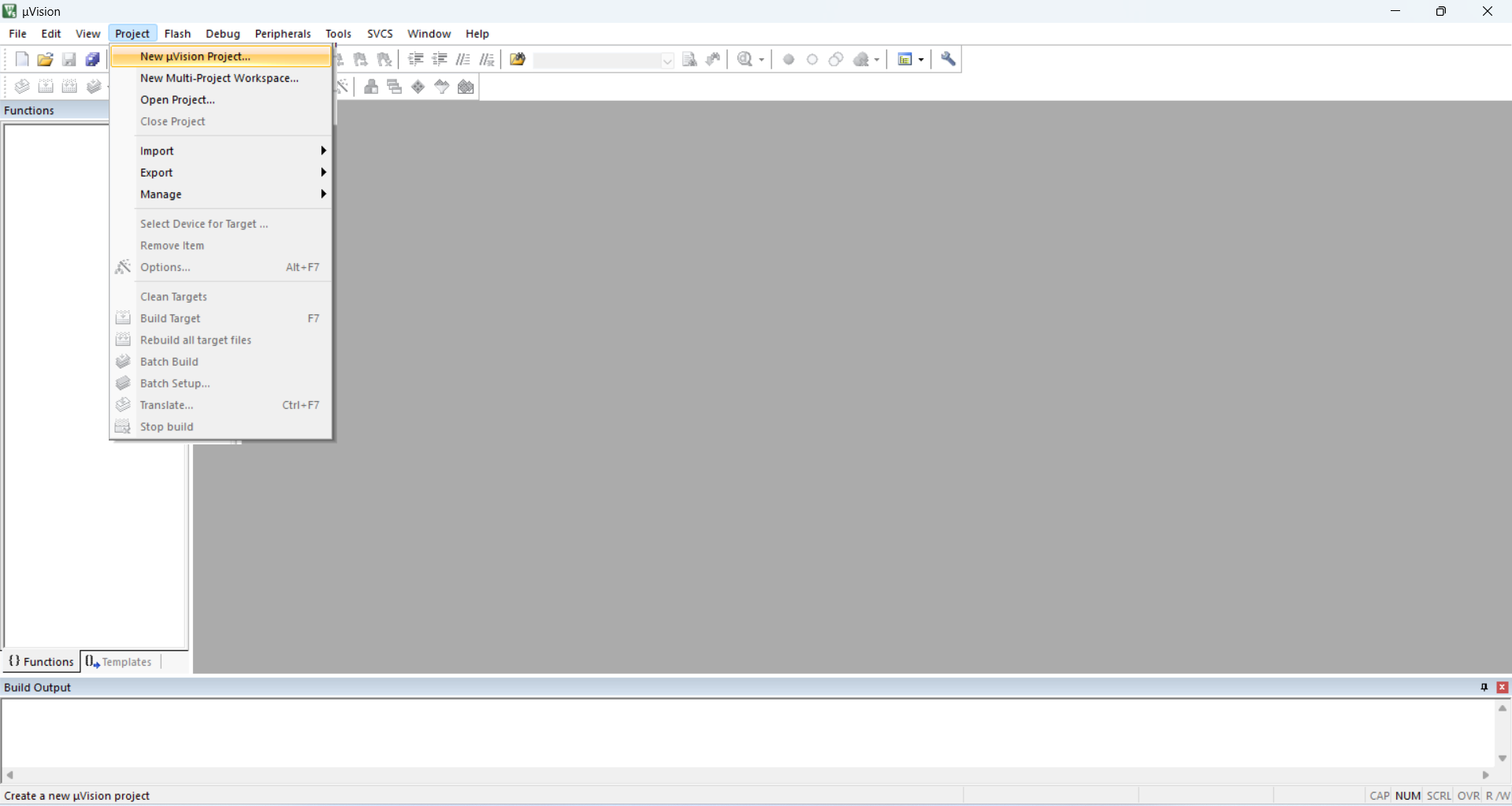Open the View menu
Screen dimensions: 1512x806
click(87, 33)
